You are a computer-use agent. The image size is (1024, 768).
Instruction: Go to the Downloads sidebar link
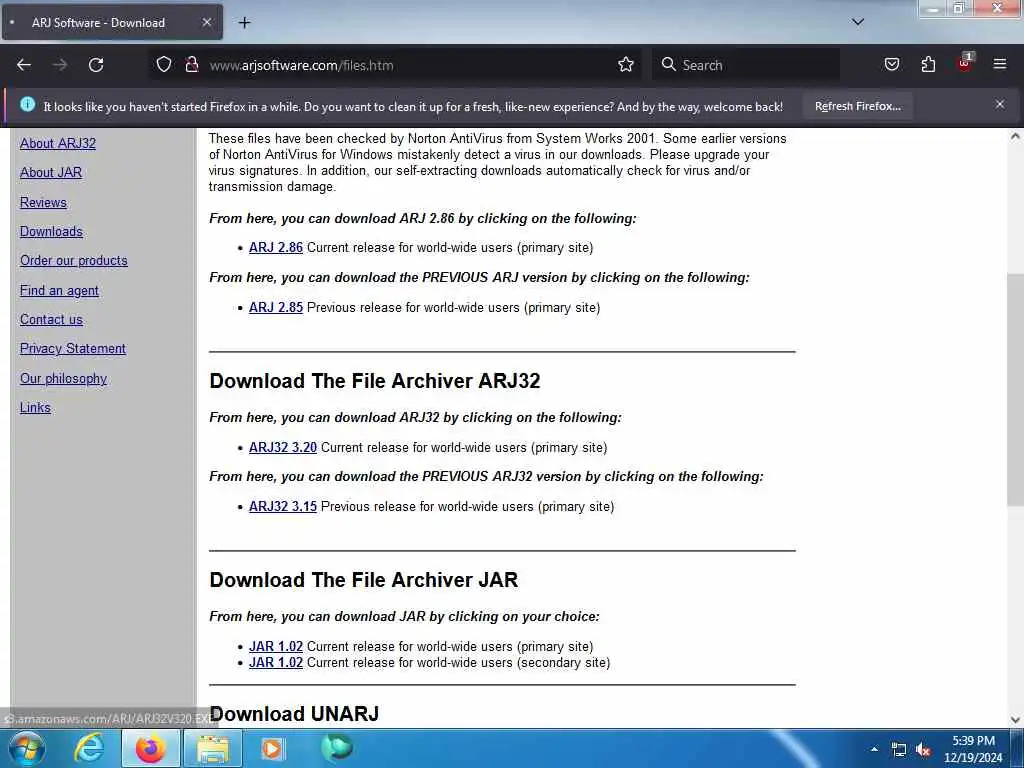(x=51, y=231)
